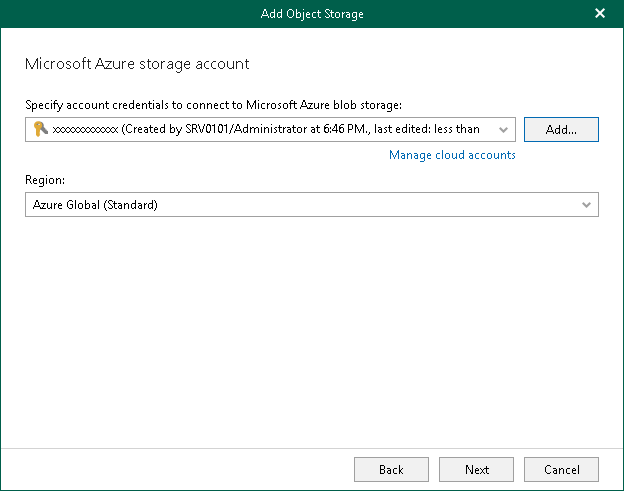Image resolution: width=624 pixels, height=491 pixels.
Task: Close the Add Object Storage dialog
Action: (x=600, y=13)
